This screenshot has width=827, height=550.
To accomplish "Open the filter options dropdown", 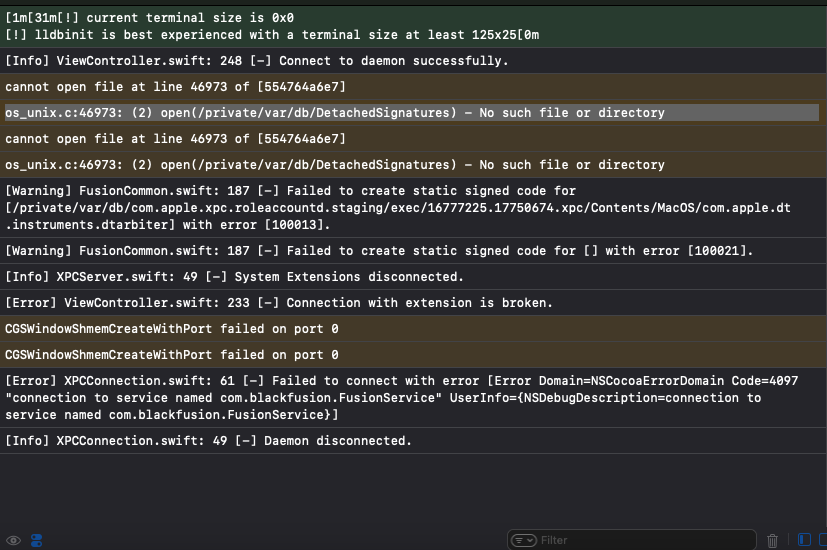I will click(x=524, y=540).
